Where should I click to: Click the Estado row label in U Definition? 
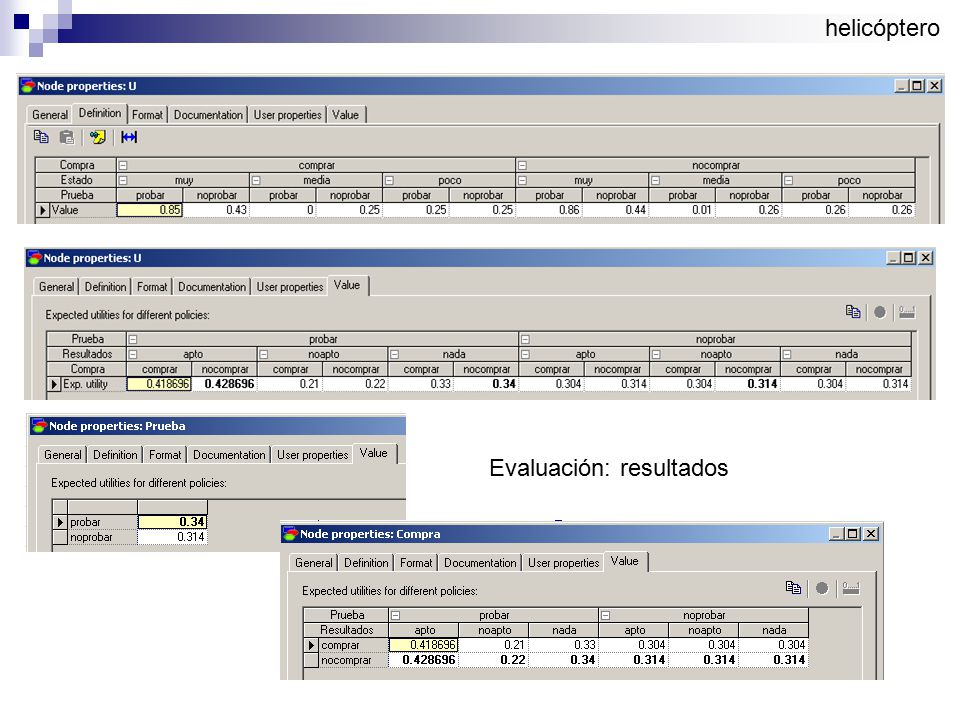(x=76, y=180)
